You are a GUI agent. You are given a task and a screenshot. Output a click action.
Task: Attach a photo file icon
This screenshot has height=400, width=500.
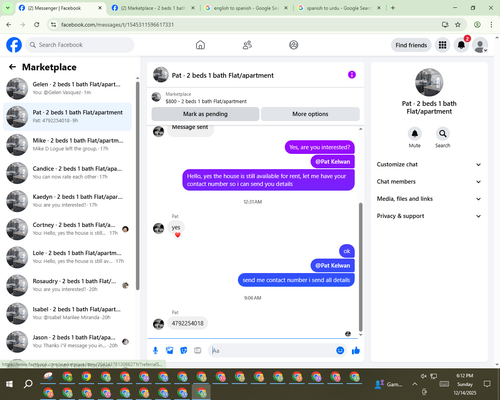[169, 350]
